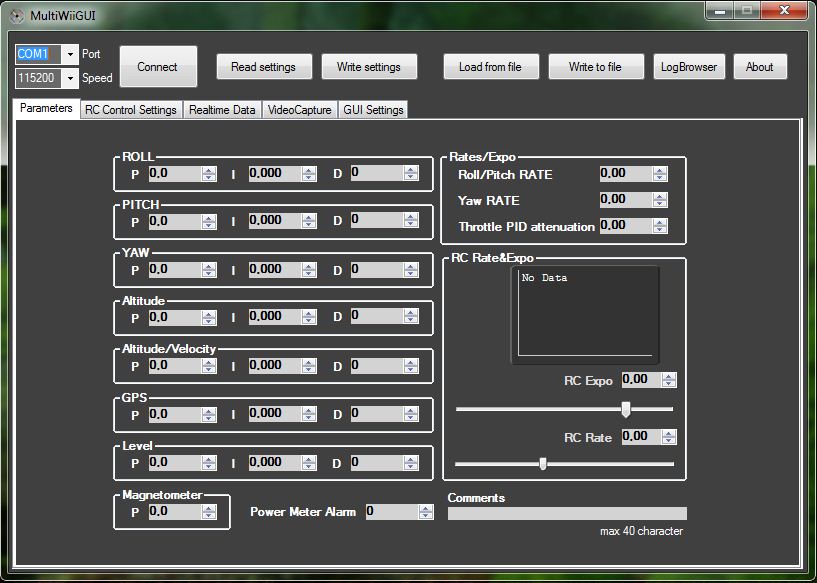Click the Altitude D spinner arrows
The image size is (817, 583).
[x=411, y=316]
